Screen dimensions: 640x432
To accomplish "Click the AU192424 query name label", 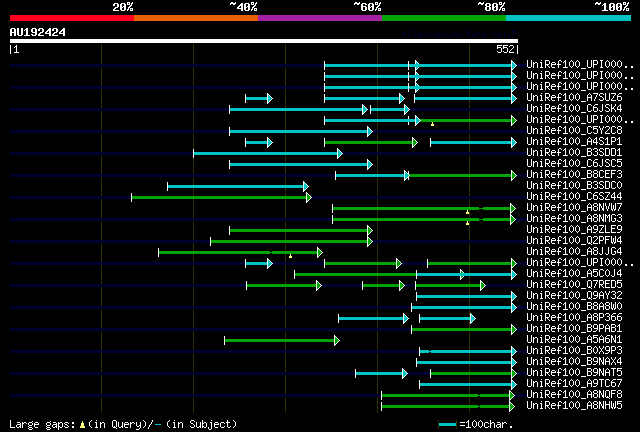I will (x=38, y=32).
